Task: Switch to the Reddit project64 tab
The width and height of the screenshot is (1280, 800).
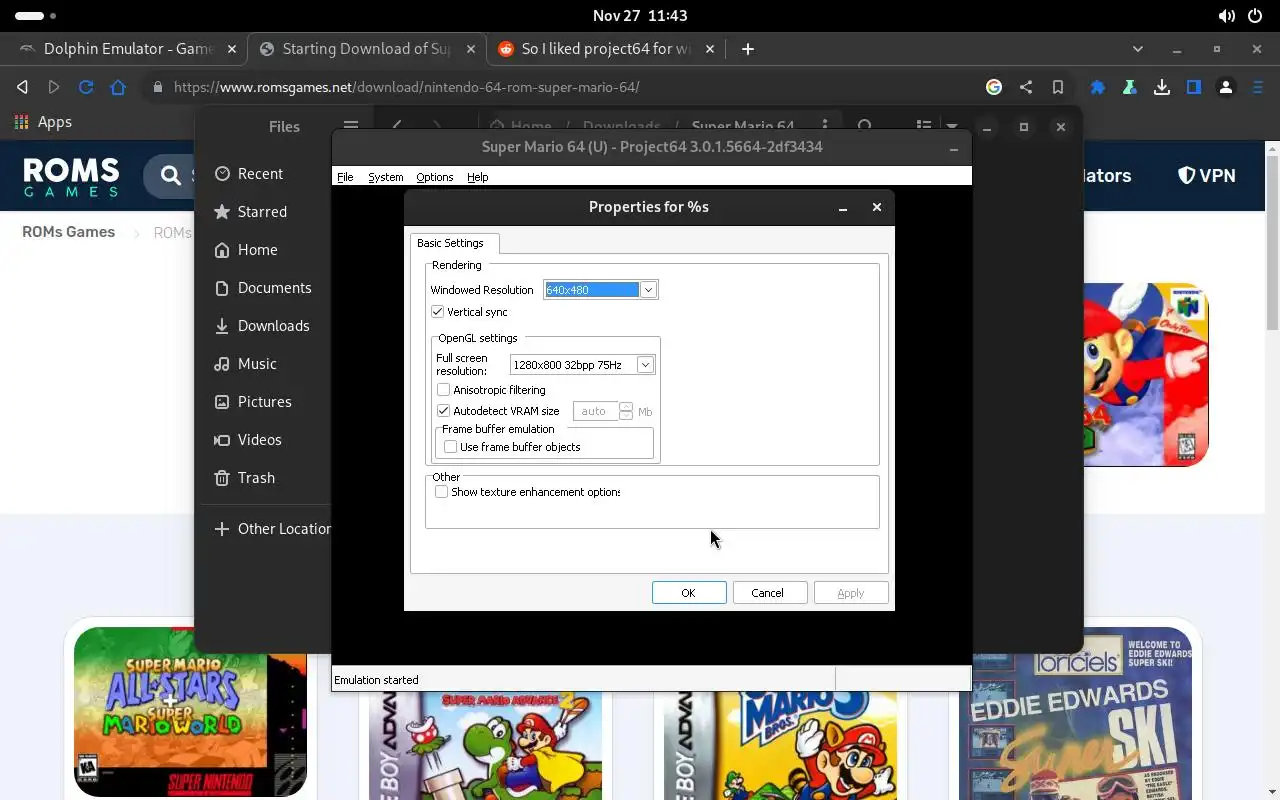Action: (x=607, y=48)
